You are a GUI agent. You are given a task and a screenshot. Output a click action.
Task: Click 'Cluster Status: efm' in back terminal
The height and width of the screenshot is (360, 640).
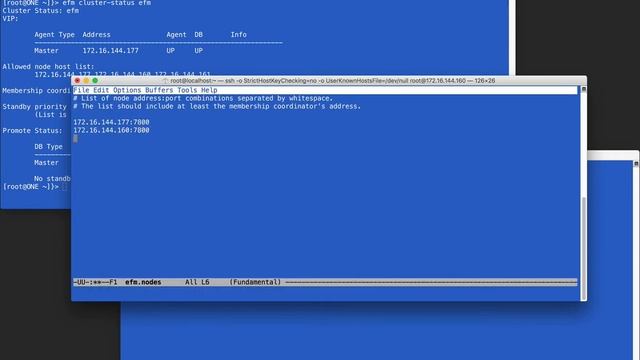coord(41,11)
